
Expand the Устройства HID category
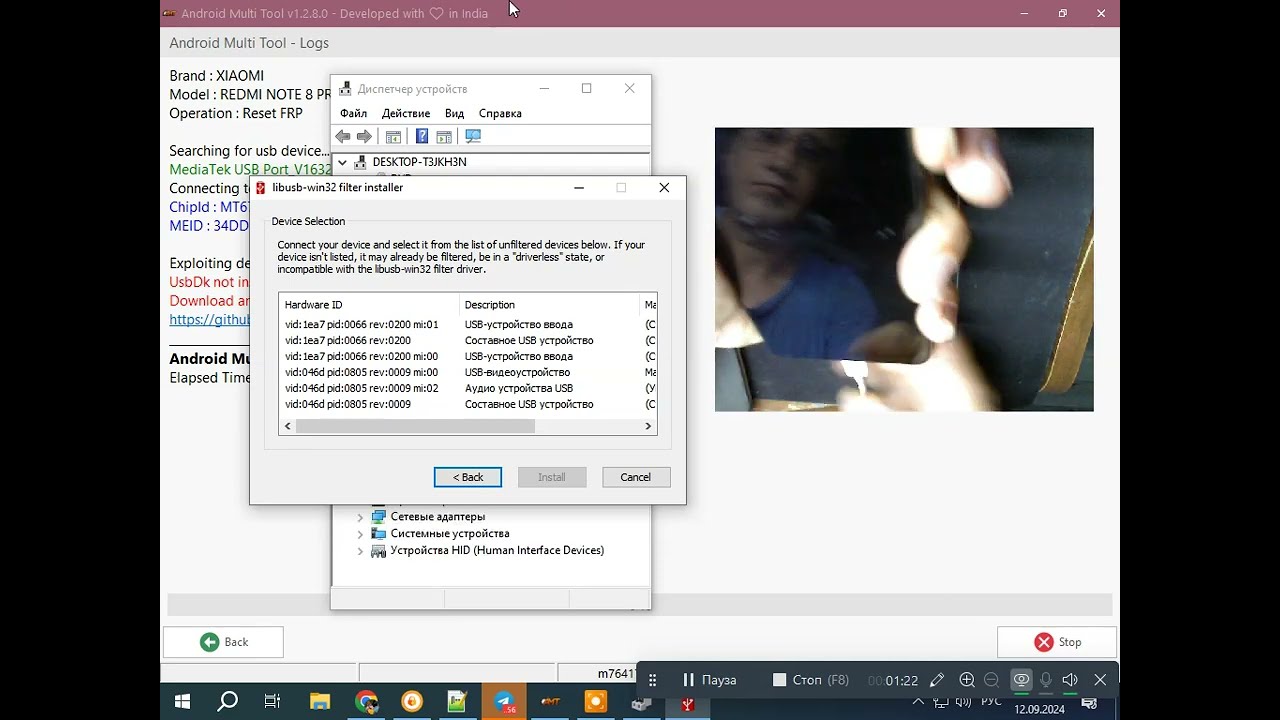click(360, 551)
